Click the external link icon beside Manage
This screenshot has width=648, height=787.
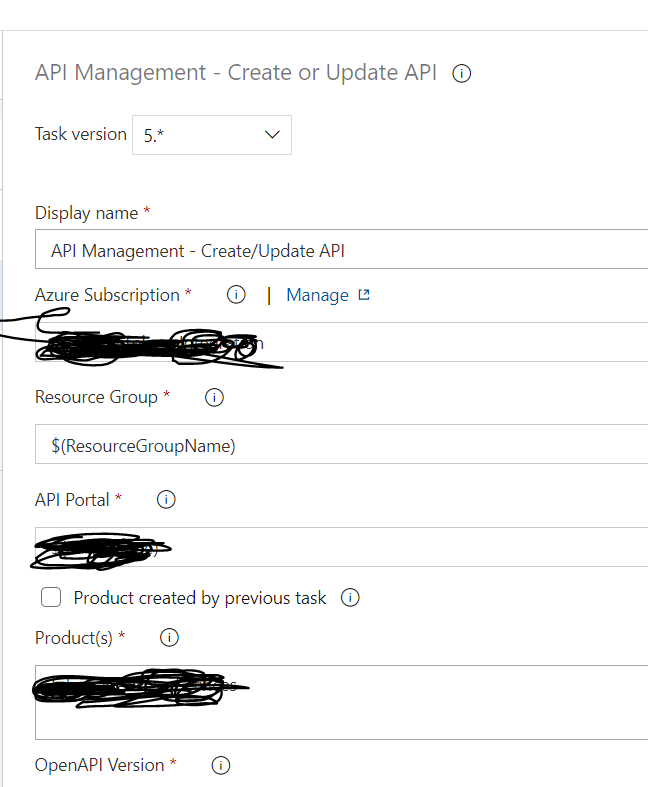[364, 295]
